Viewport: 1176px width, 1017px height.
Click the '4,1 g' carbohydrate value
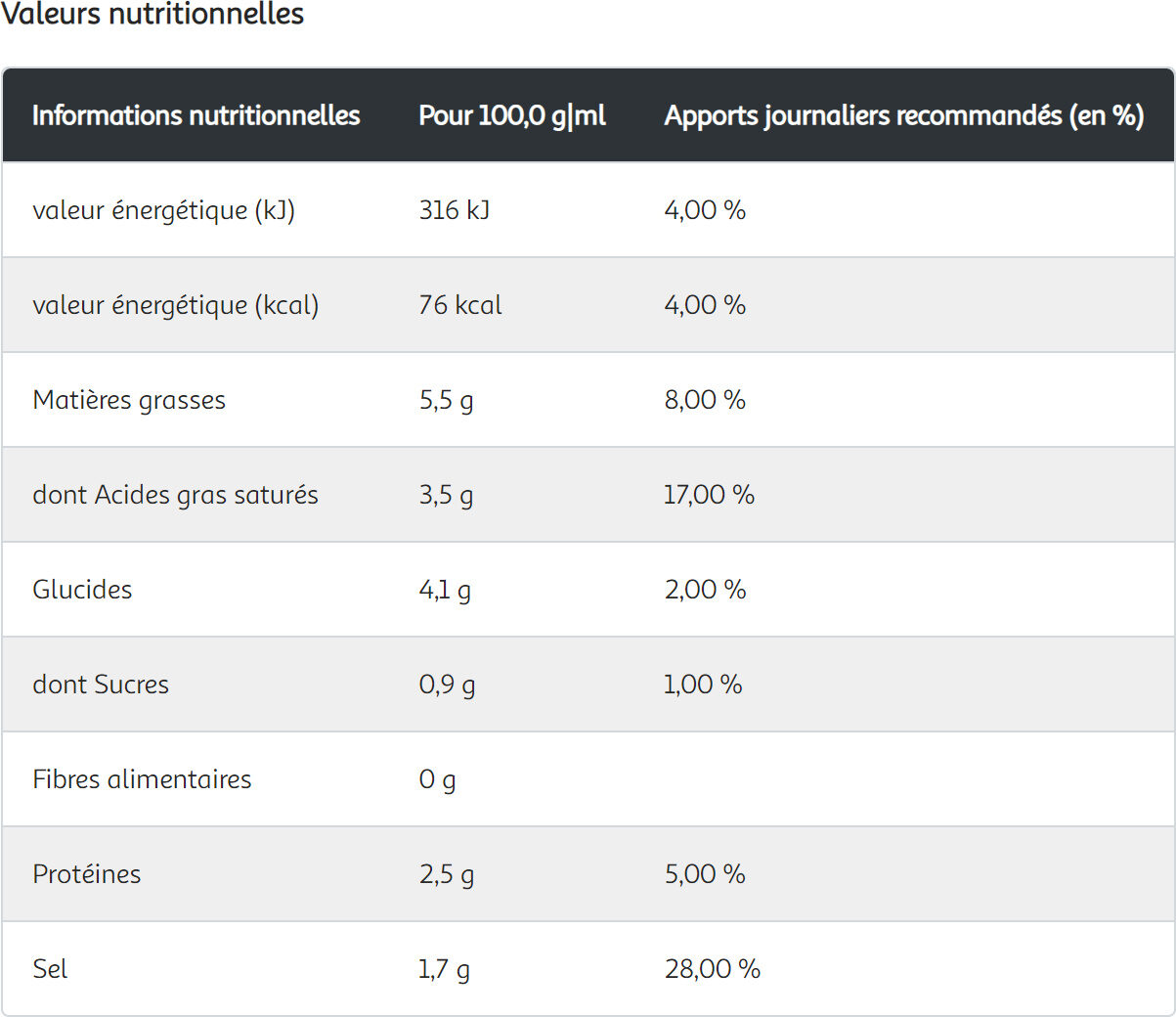445,590
